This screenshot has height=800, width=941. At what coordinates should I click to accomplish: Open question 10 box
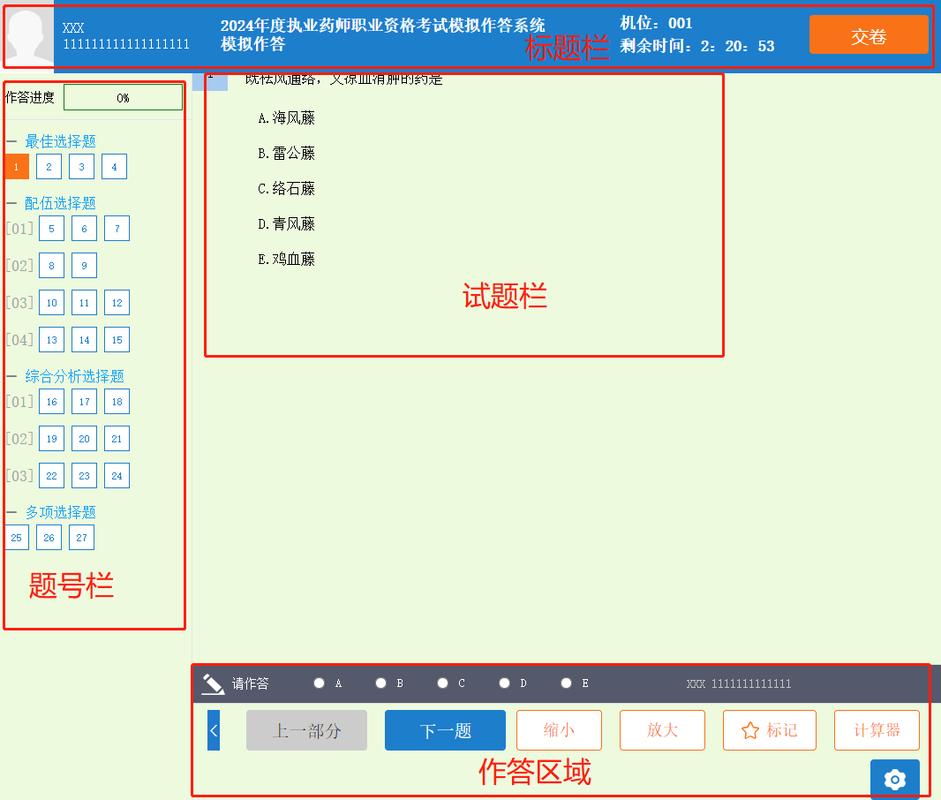52,303
